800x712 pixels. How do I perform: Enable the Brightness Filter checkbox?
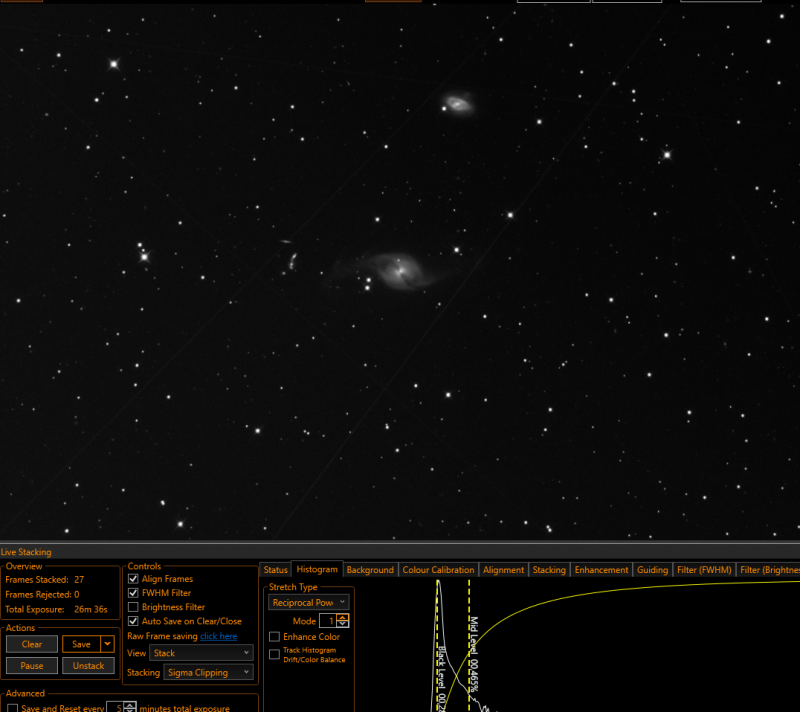tap(133, 607)
